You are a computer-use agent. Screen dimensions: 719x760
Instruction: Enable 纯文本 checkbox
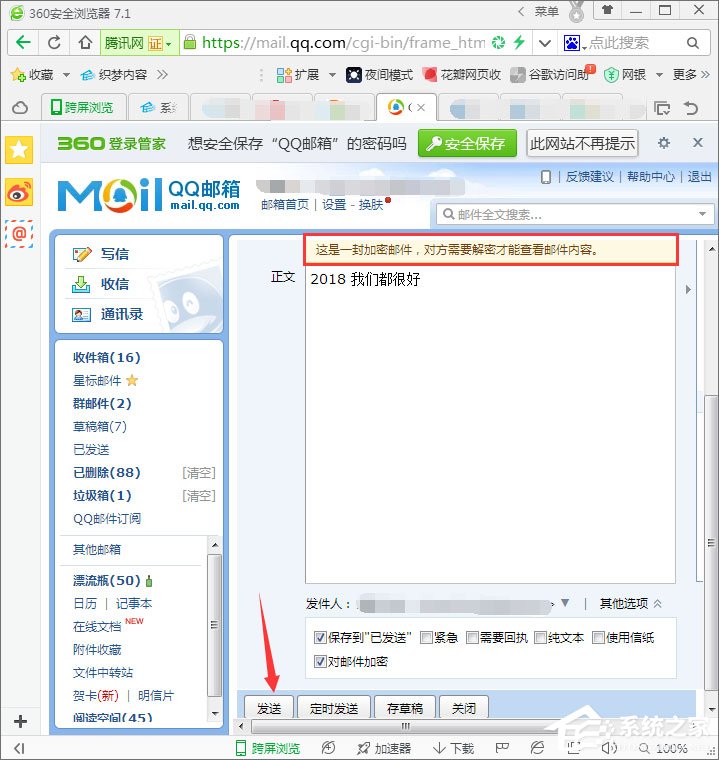(x=540, y=637)
